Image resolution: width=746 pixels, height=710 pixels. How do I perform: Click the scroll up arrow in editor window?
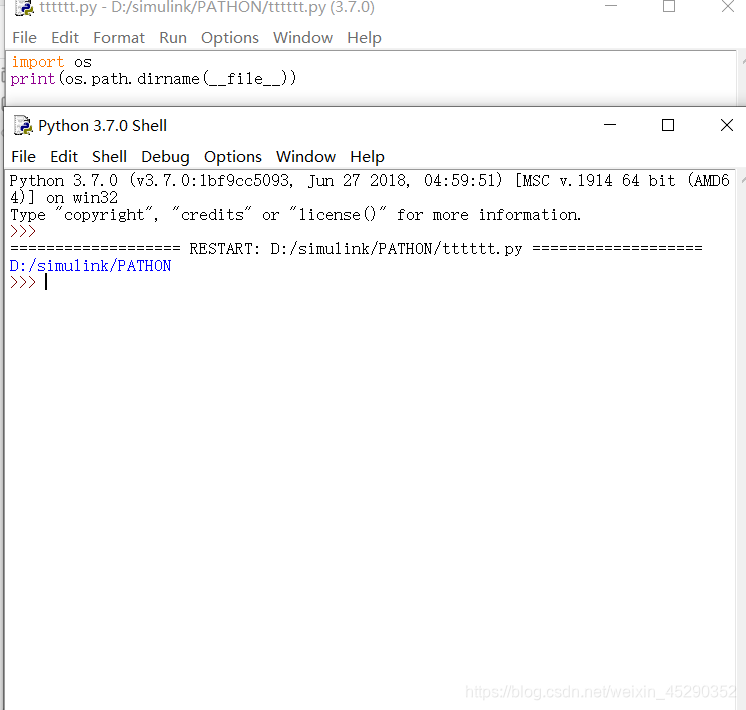point(743,62)
